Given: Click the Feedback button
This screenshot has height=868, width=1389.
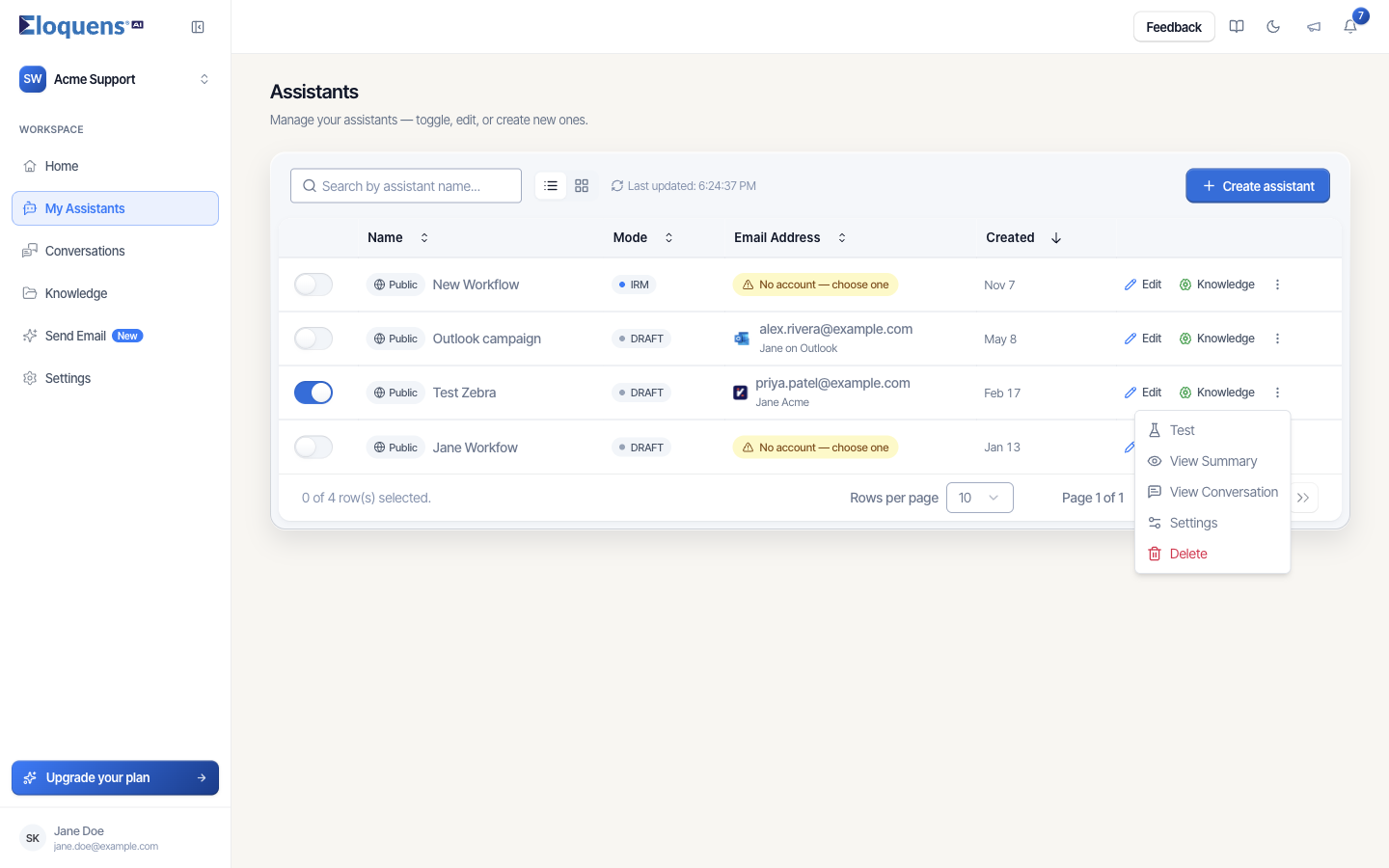Looking at the screenshot, I should 1174,27.
